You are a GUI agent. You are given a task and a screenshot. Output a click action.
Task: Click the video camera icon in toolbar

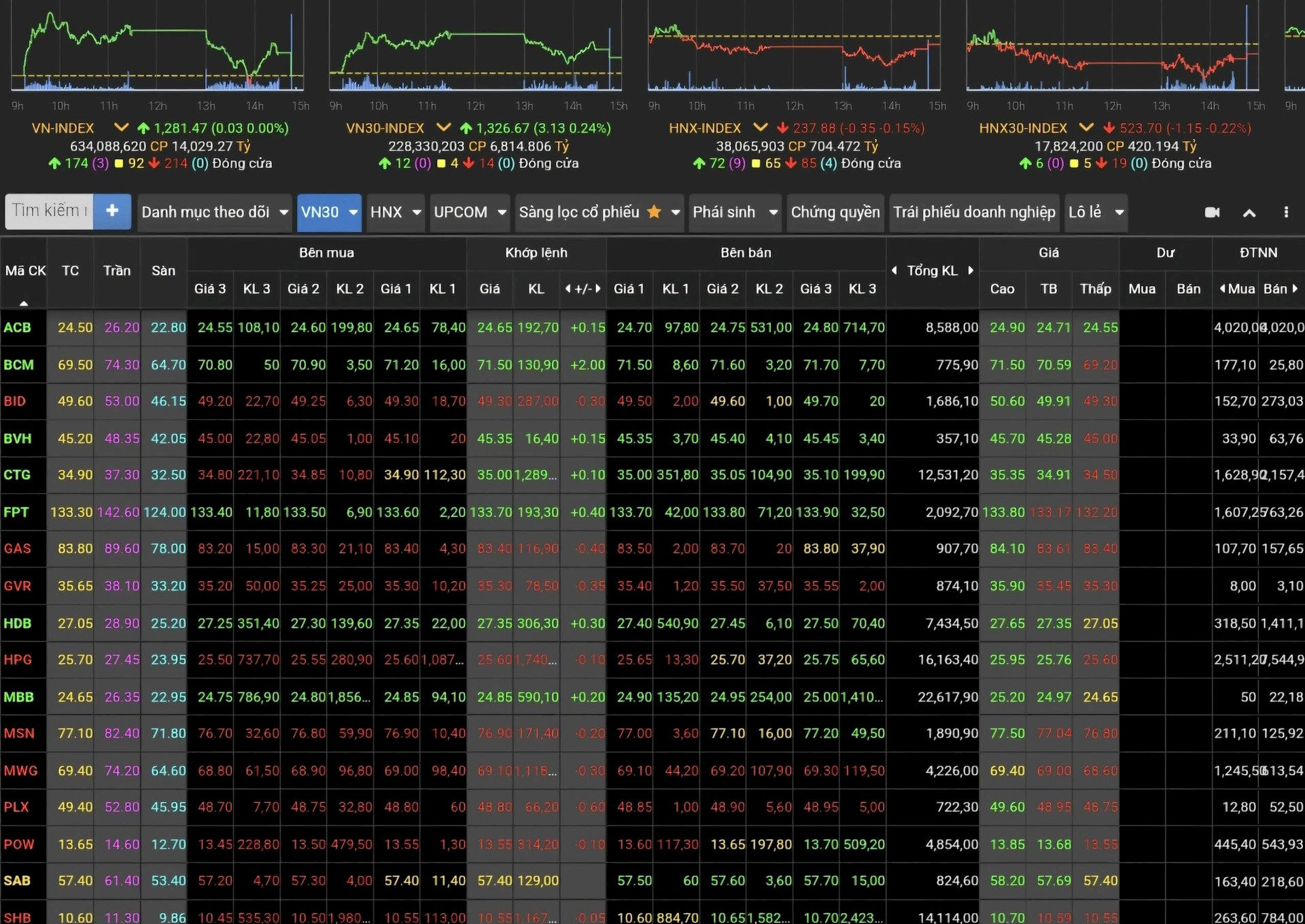1212,213
